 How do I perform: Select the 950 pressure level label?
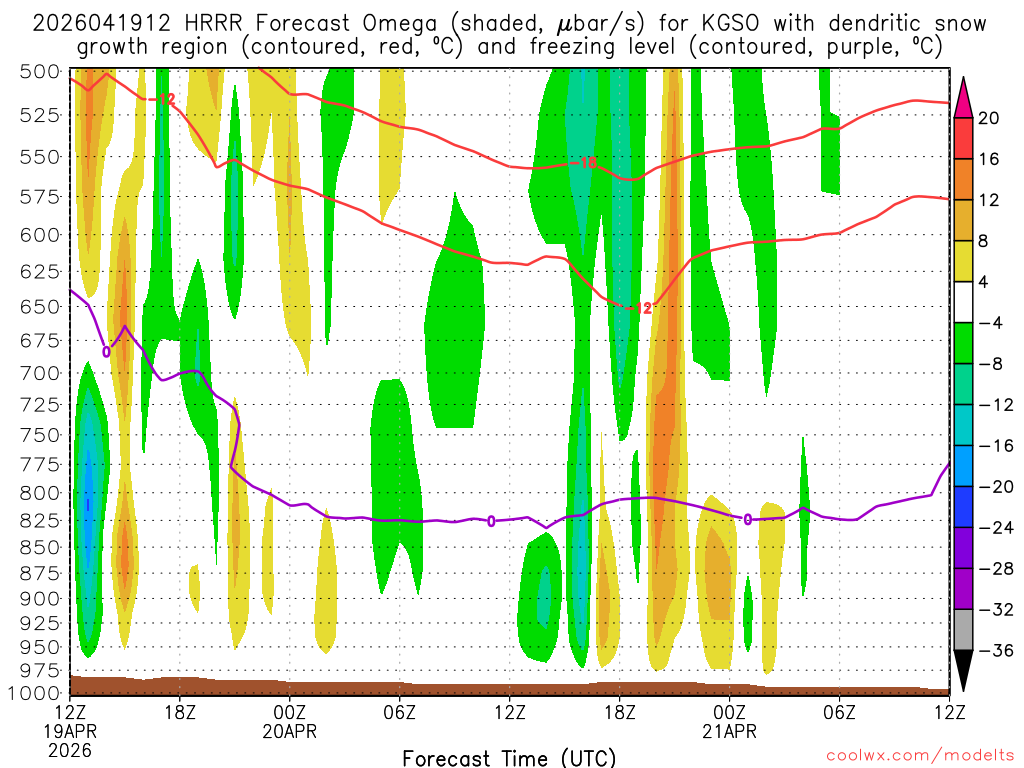pos(40,647)
